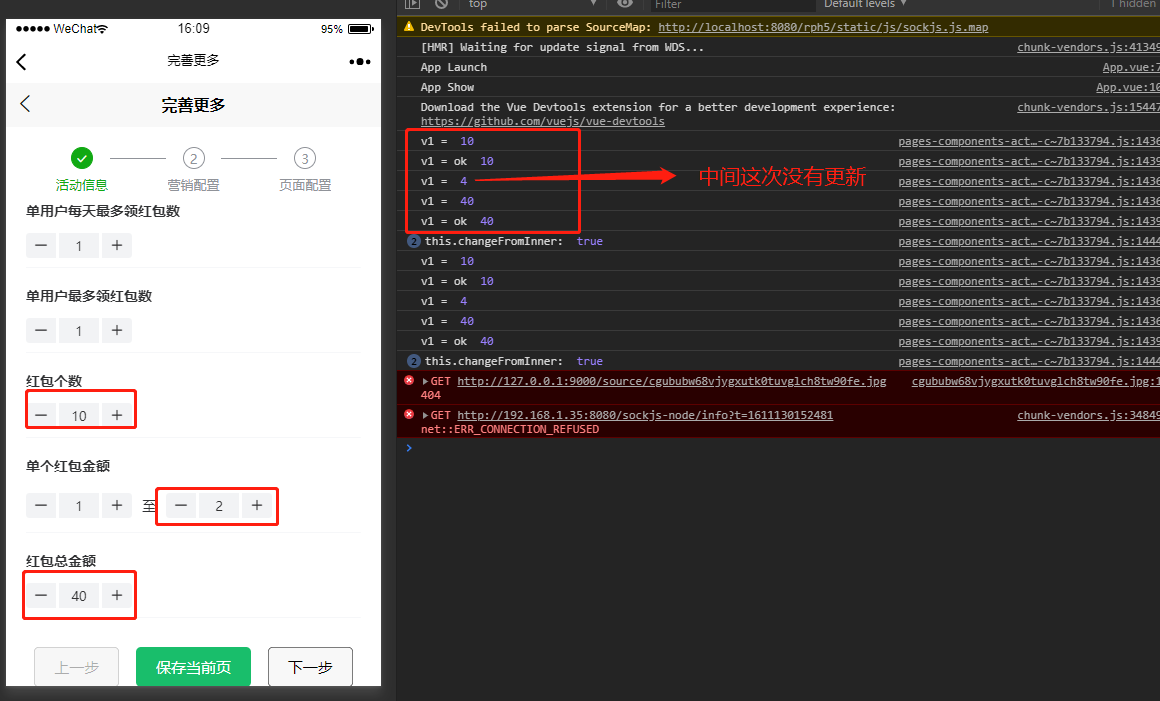The image size is (1160, 701).
Task: Decrease 红包个数 with minus button
Action: pos(41,416)
